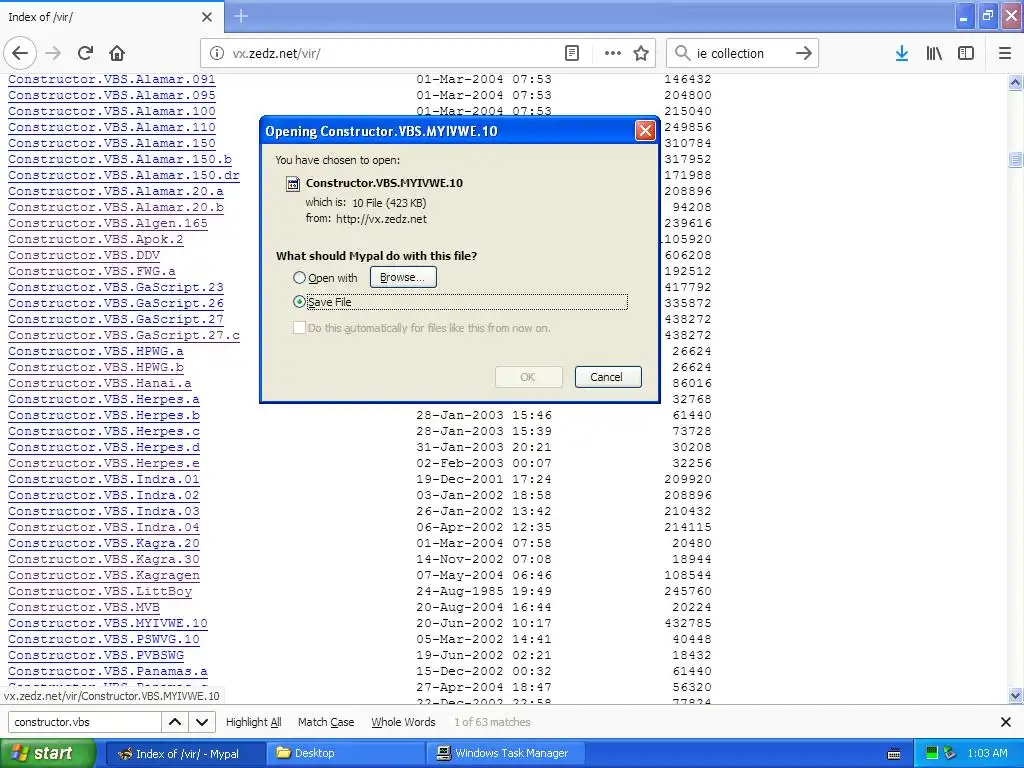Bookmark this page with the star icon
The image size is (1024, 768).
pos(641,53)
